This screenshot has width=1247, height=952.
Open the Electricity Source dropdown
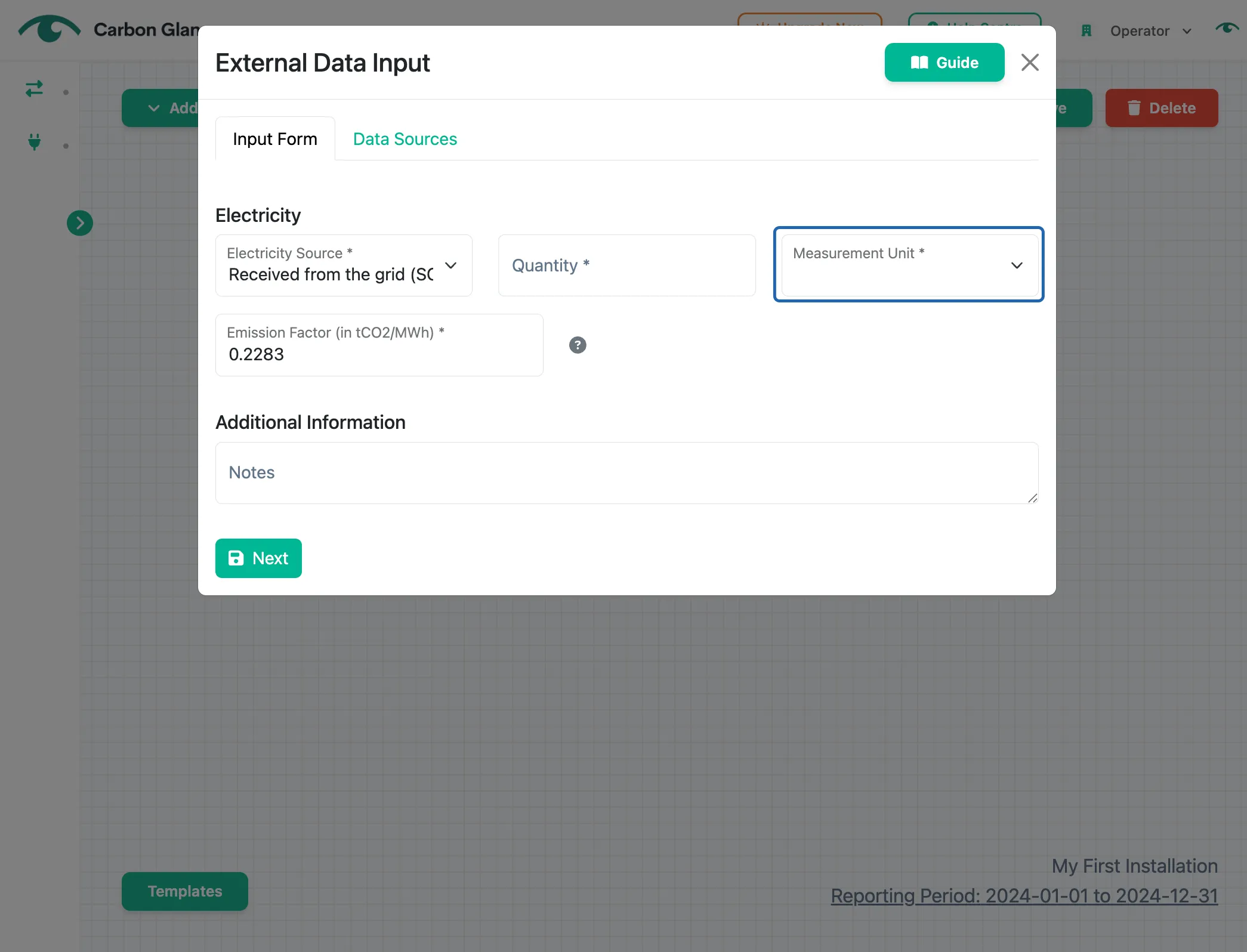[x=344, y=265]
